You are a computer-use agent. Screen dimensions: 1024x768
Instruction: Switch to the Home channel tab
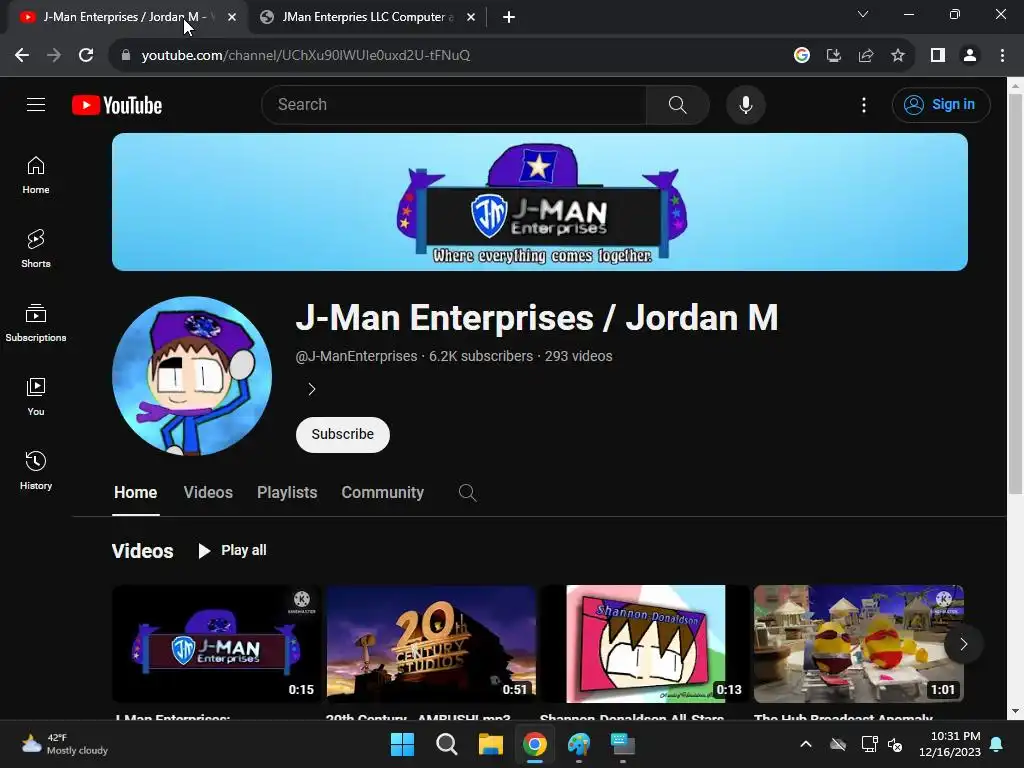point(135,492)
